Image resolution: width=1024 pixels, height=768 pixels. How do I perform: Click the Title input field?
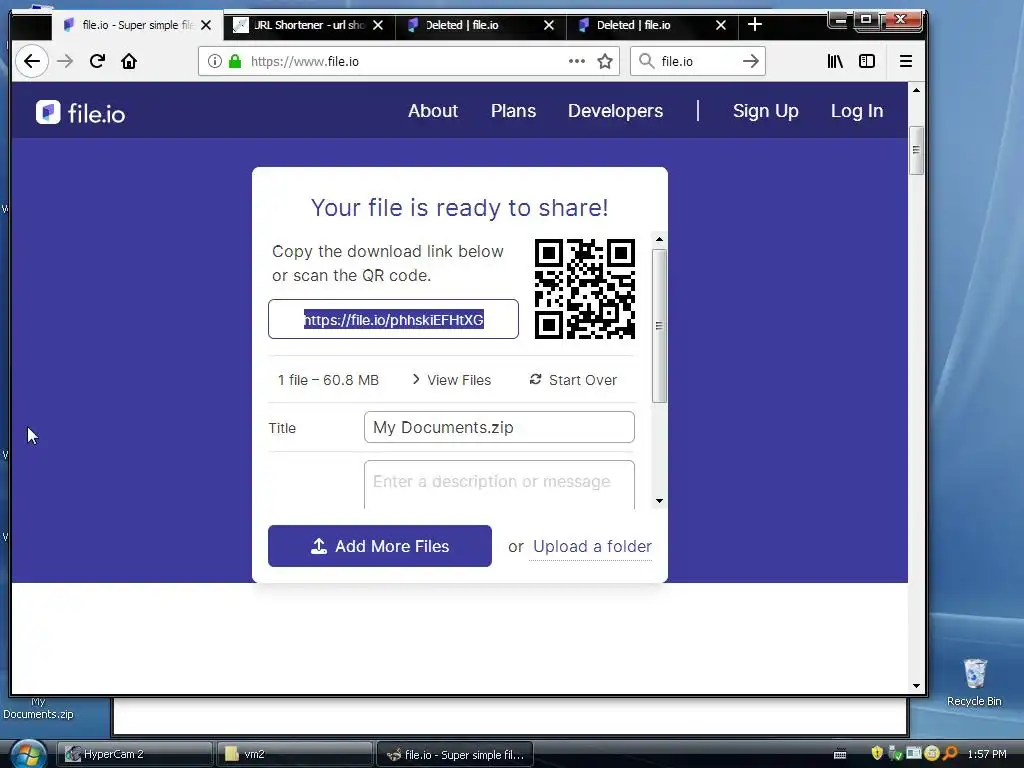(x=499, y=427)
